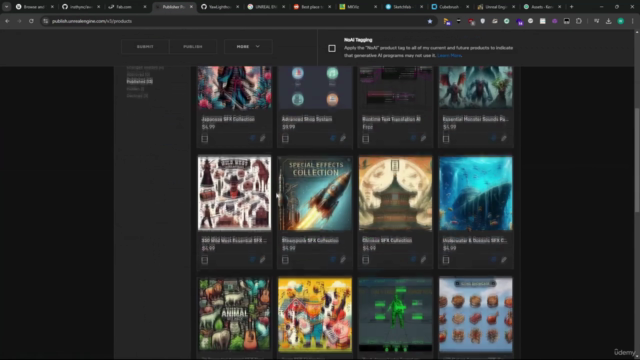Close the Publisher Portal browser tab

coord(191,7)
